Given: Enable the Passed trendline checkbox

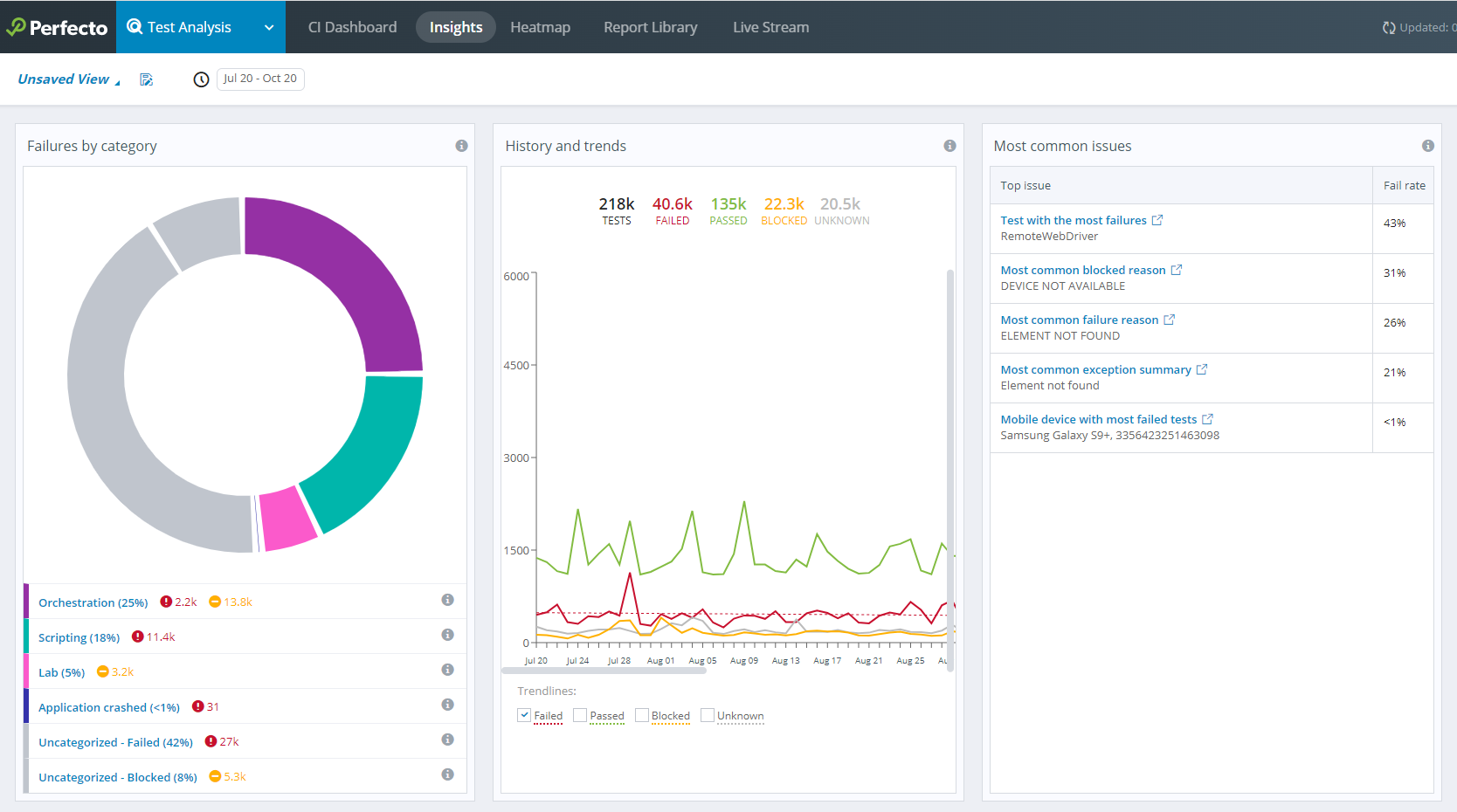Looking at the screenshot, I should pos(580,715).
